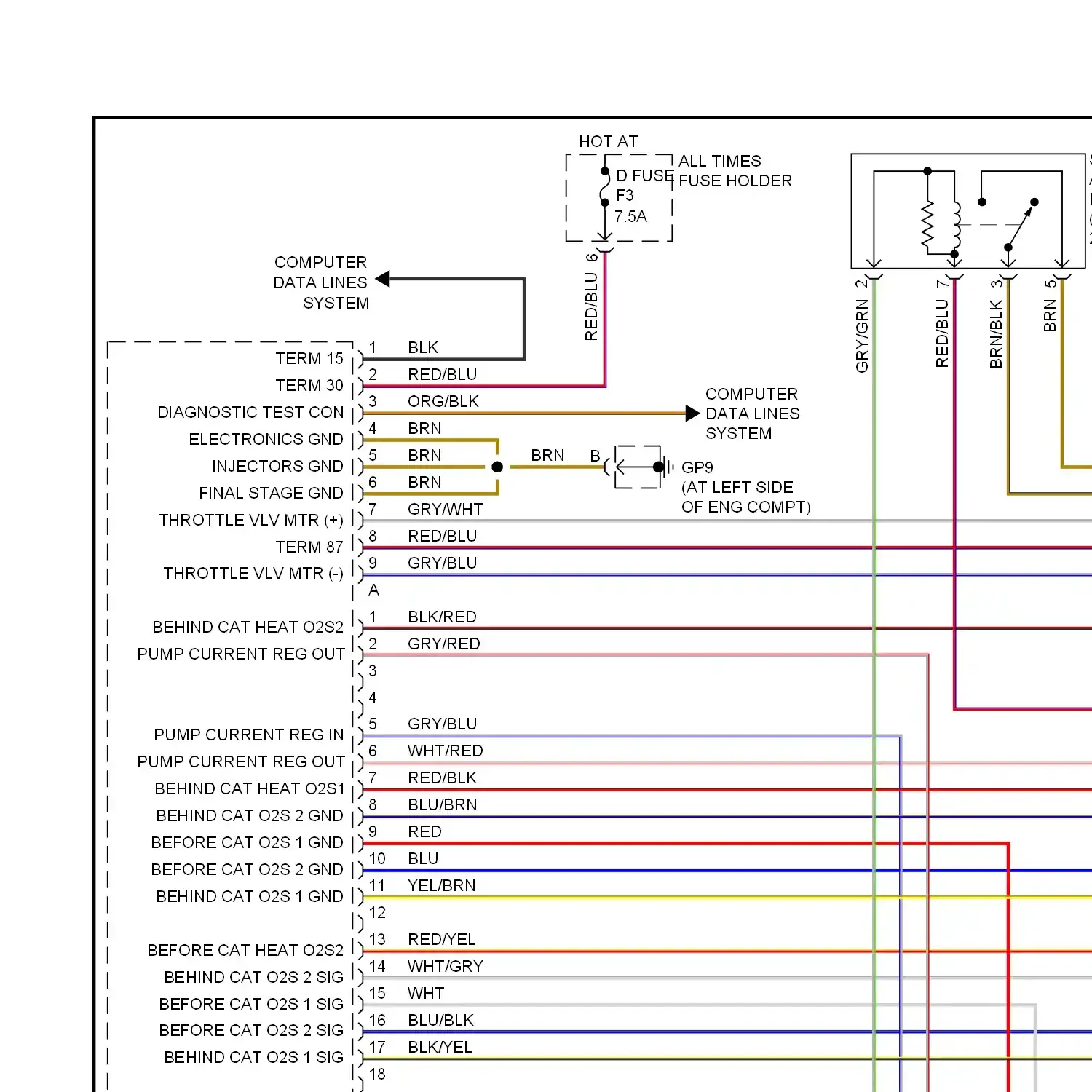Viewport: 1092px width, 1092px height.
Task: Click arrowhead pointing to upper COMPUTER DATA LINES
Action: 383,279
